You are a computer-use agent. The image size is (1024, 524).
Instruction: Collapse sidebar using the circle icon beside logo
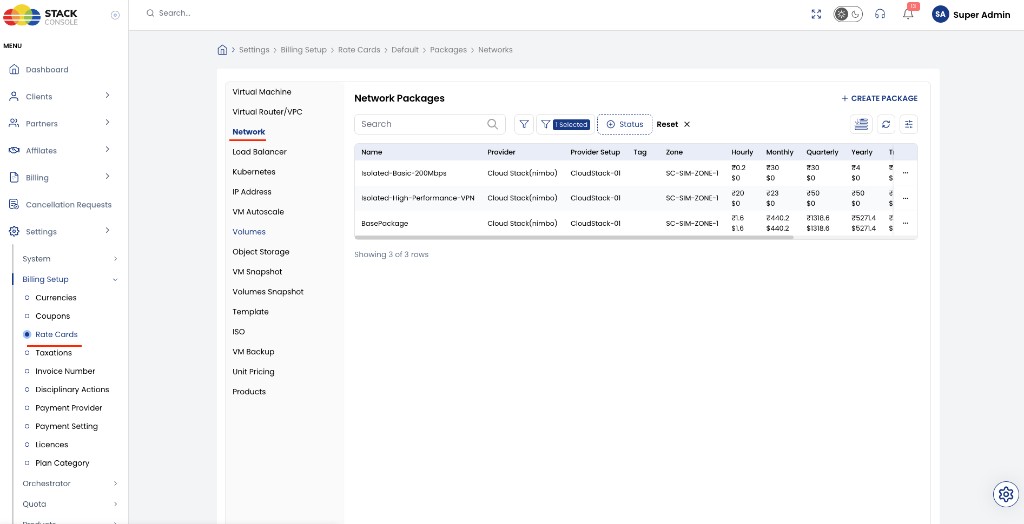tap(116, 15)
